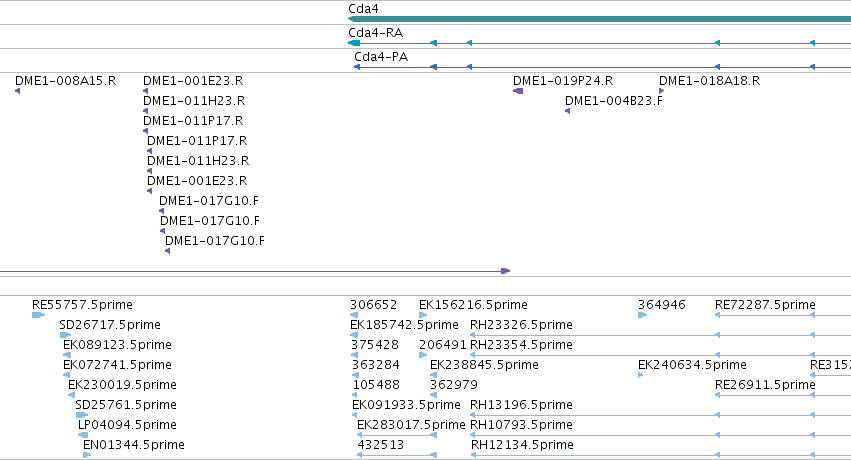Viewport: 851px width, 460px height.
Task: Select the RE72287.5prime EST label
Action: [x=765, y=305]
